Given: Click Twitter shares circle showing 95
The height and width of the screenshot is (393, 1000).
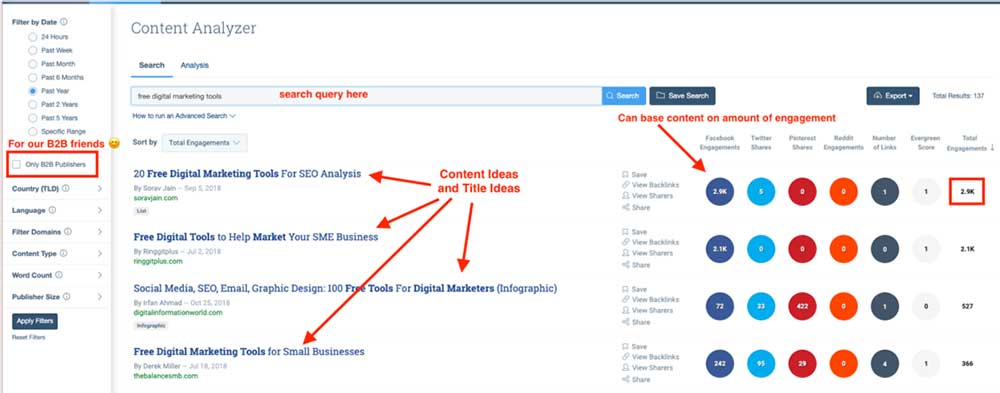Looking at the screenshot, I should coord(761,364).
